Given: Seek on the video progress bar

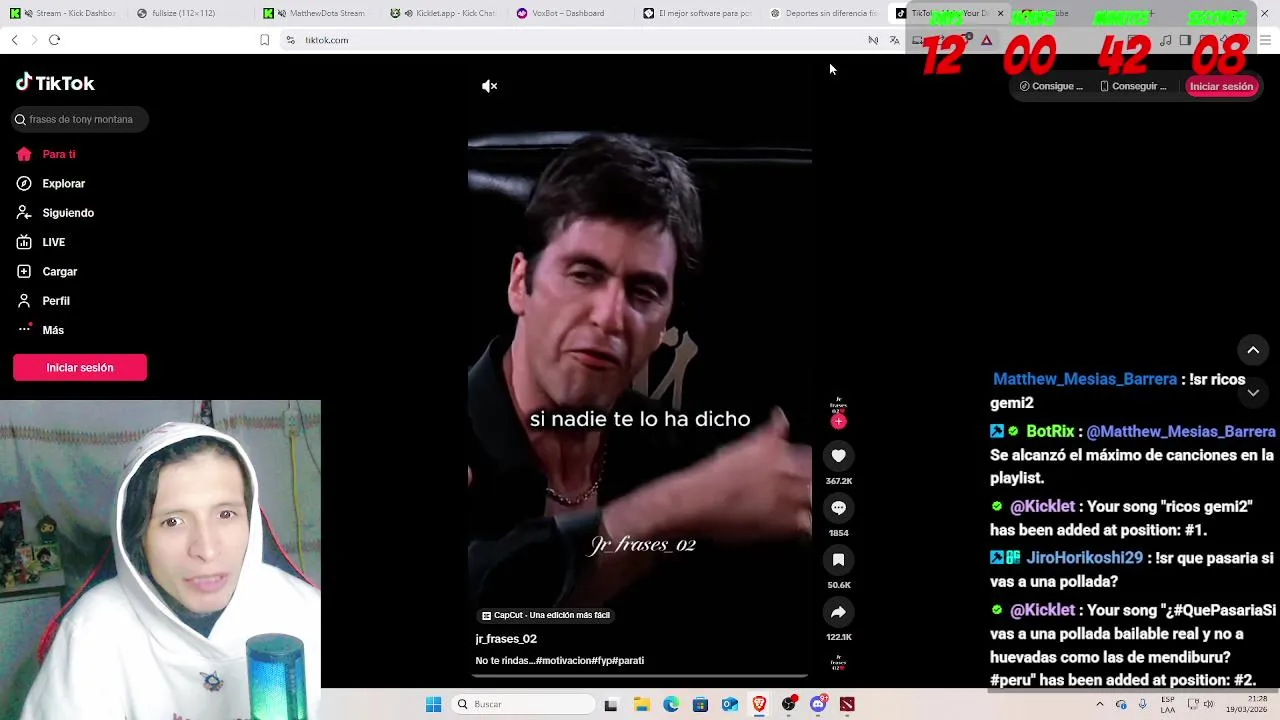Looking at the screenshot, I should pos(640,676).
